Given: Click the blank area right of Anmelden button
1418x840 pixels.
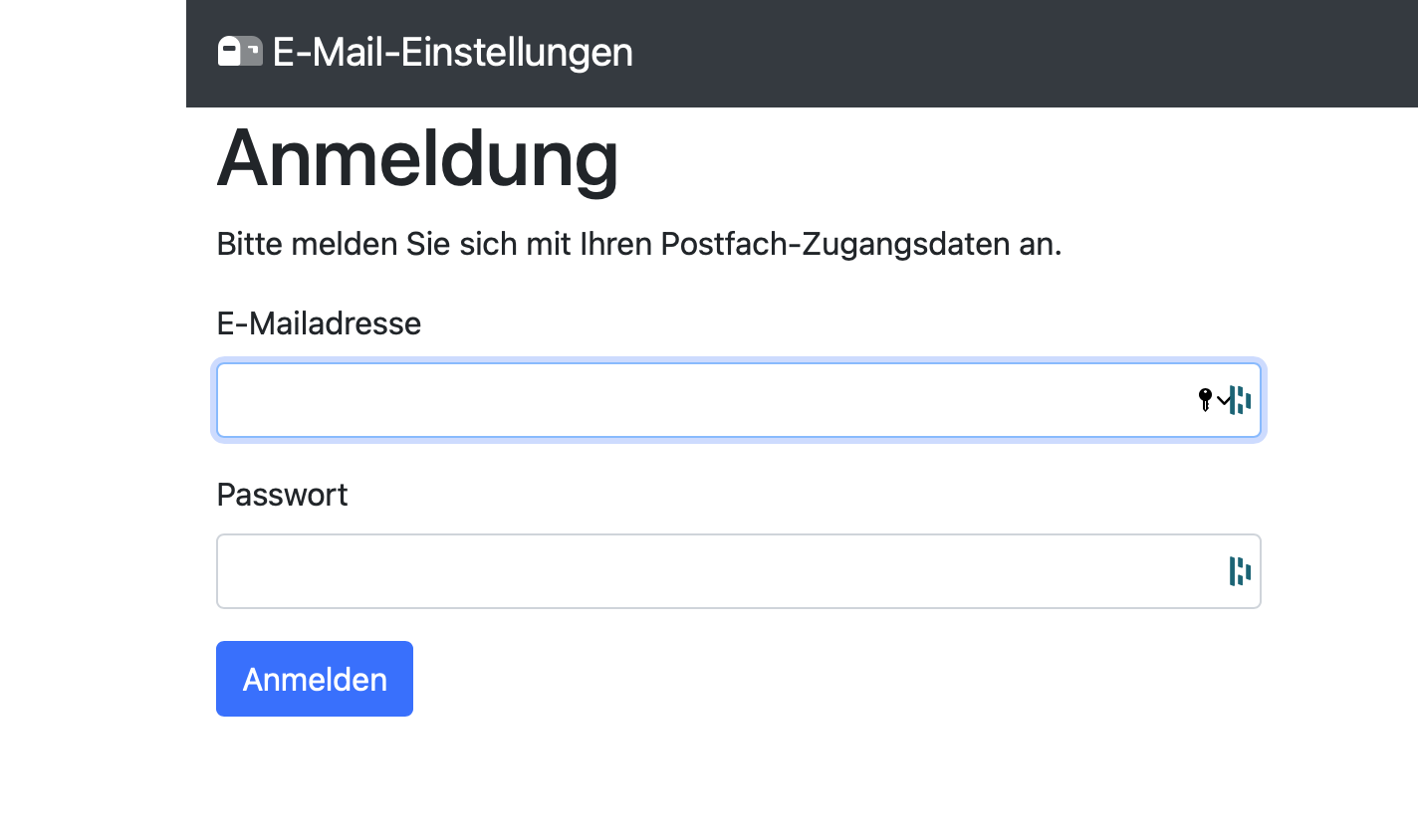Looking at the screenshot, I should tap(797, 679).
